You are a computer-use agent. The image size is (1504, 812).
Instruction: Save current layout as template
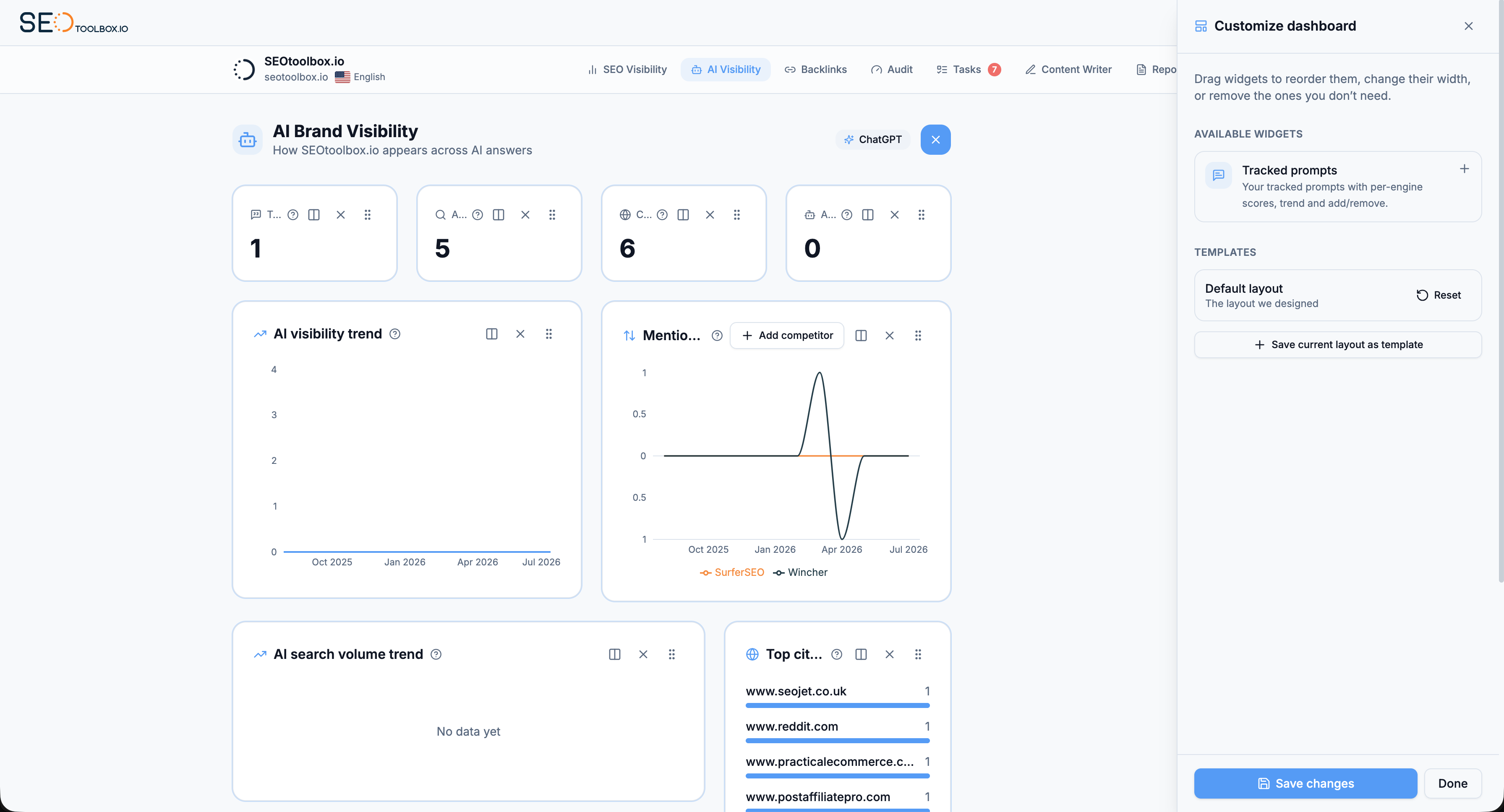pos(1337,345)
